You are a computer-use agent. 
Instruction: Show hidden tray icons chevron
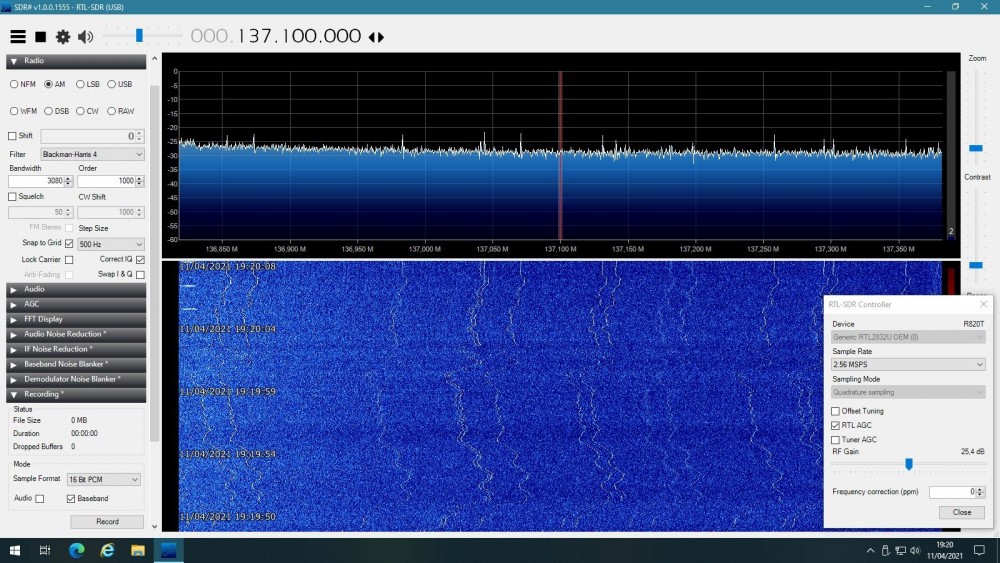tap(870, 550)
